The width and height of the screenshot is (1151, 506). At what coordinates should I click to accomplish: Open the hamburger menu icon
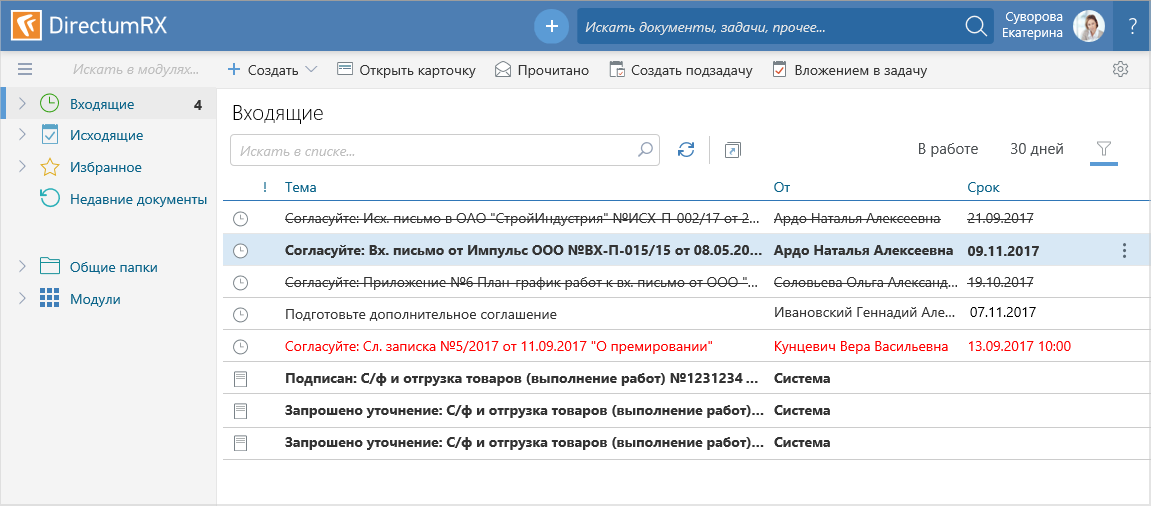click(x=25, y=70)
